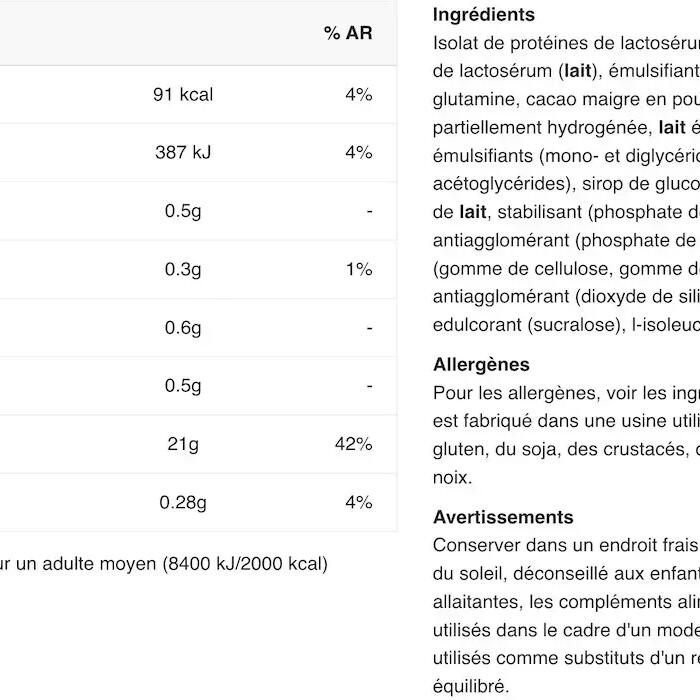Select the 0.6g table value

click(183, 328)
